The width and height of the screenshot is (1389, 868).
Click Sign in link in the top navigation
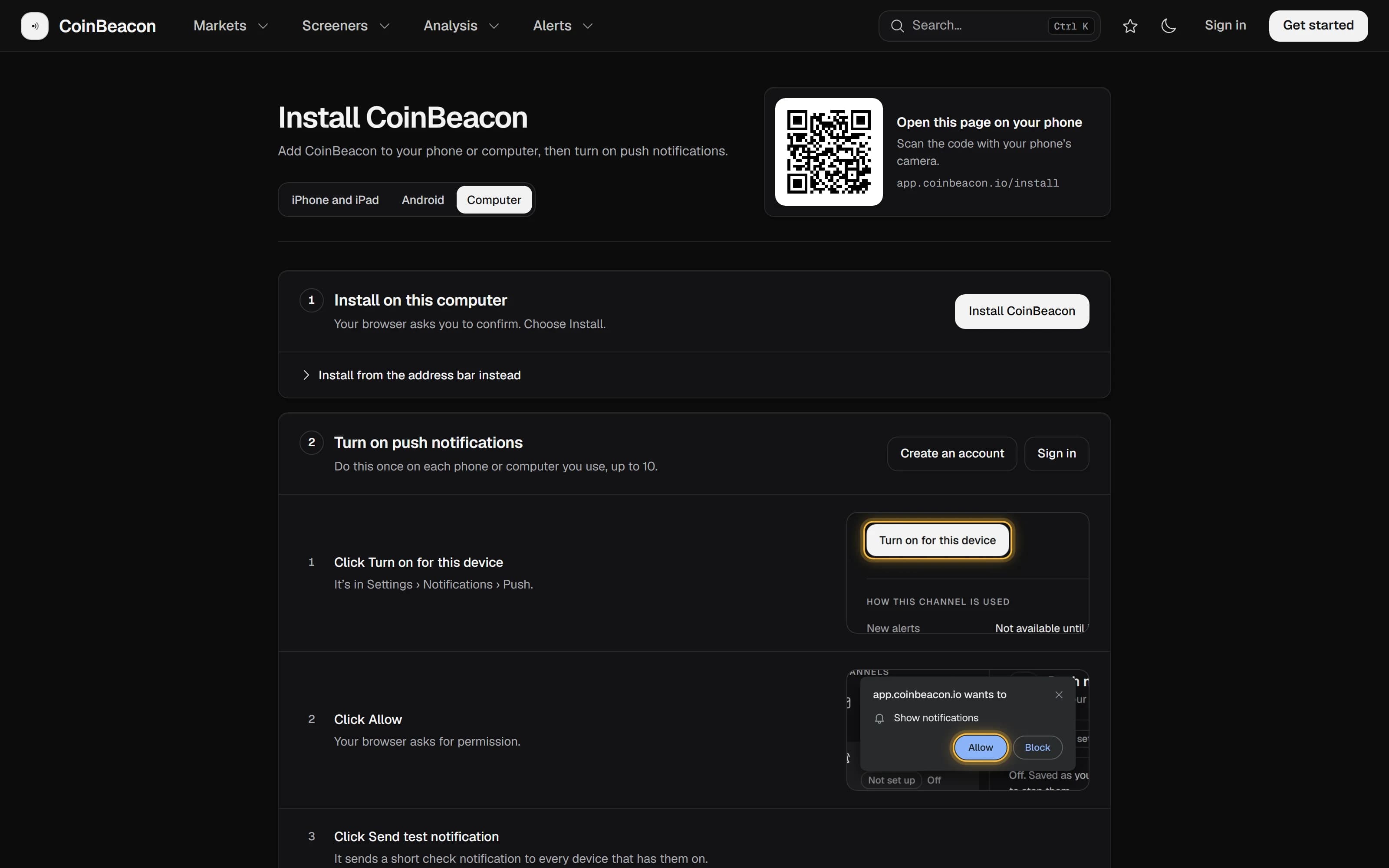(1225, 25)
